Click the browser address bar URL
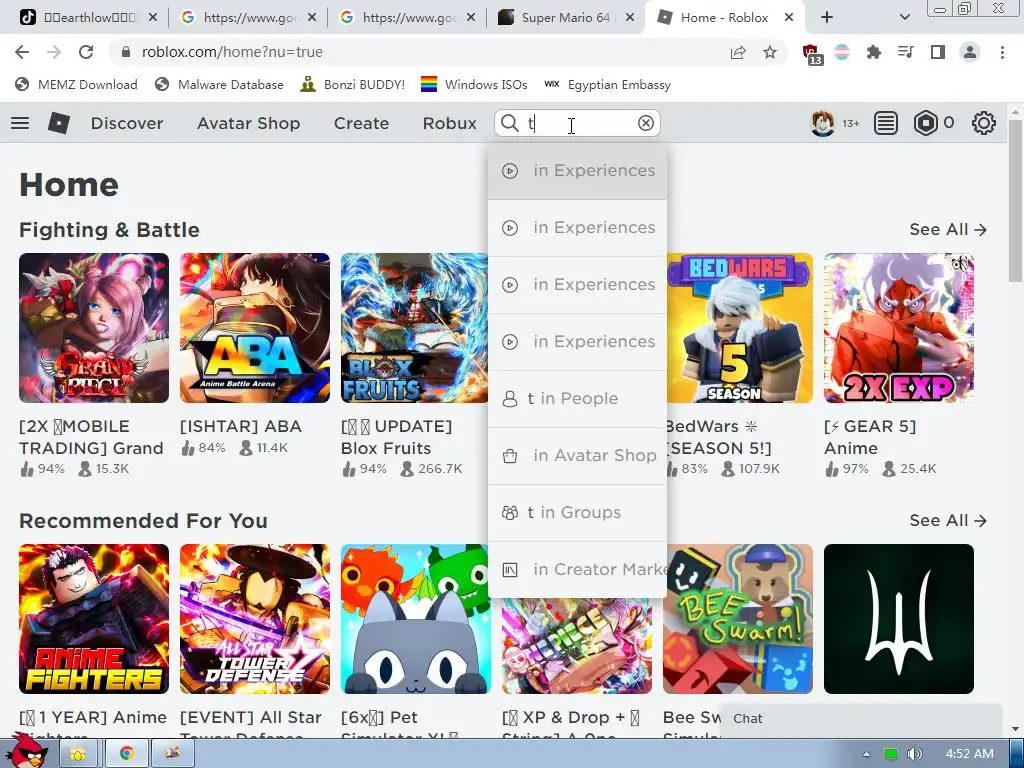This screenshot has width=1024, height=768. tap(232, 52)
